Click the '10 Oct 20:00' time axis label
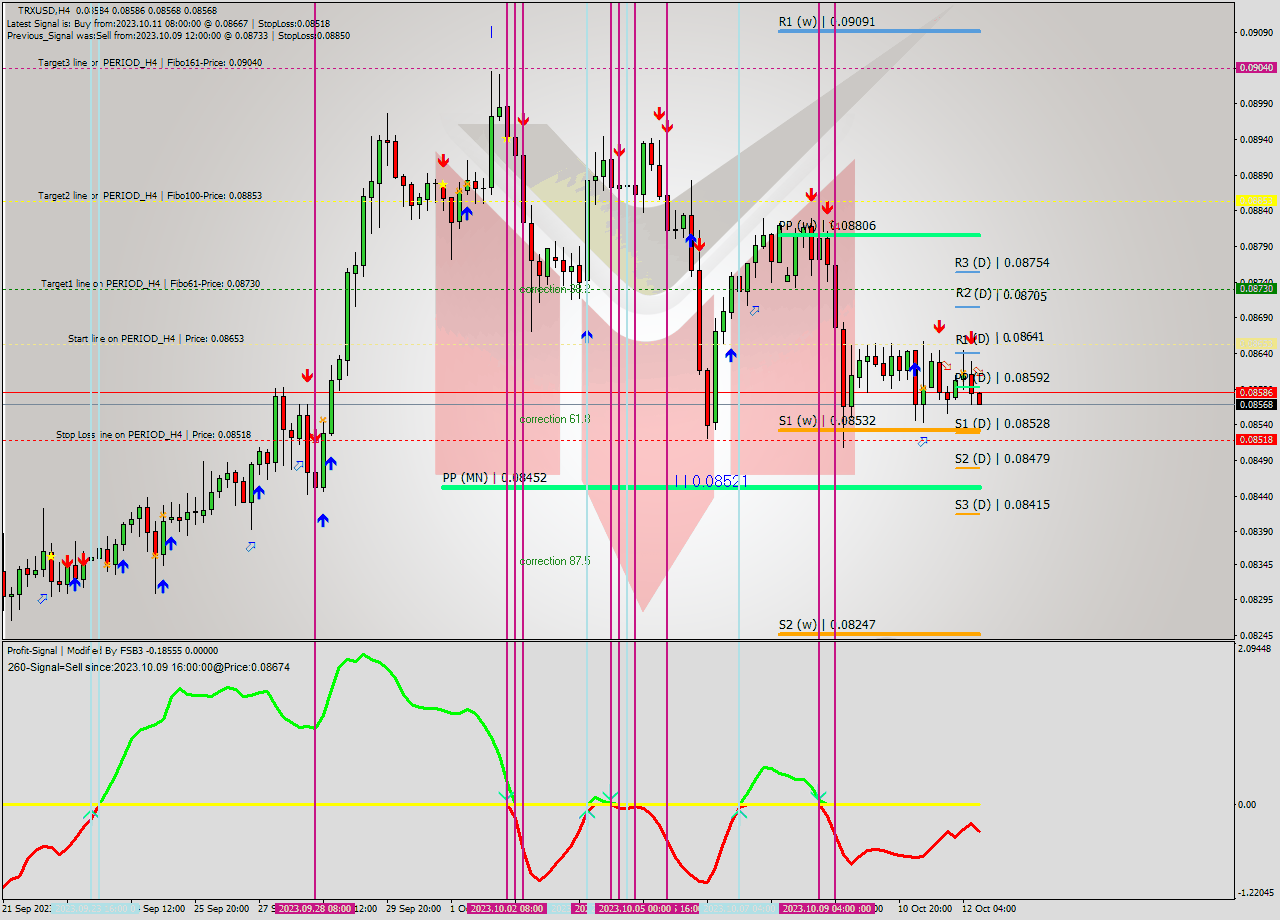Screen dimensions: 1280x920 (925, 909)
